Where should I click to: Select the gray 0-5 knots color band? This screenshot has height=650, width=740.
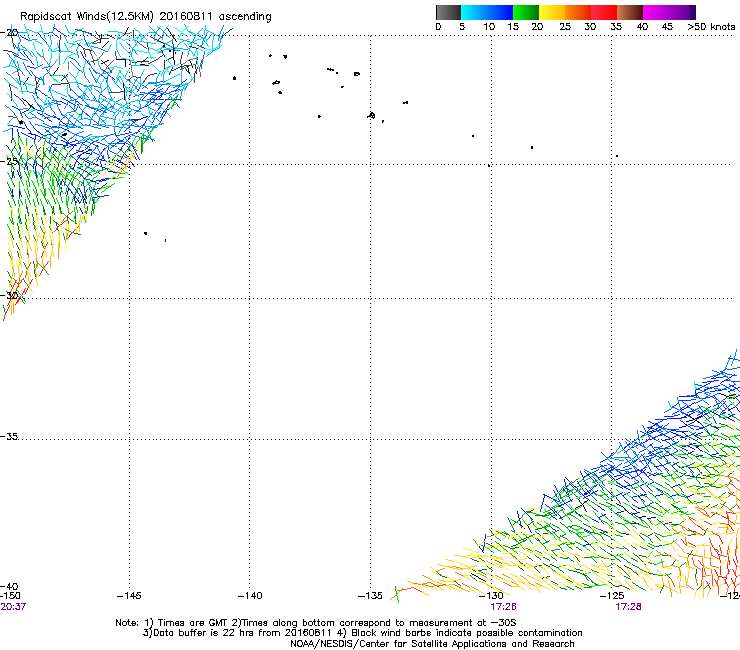448,12
